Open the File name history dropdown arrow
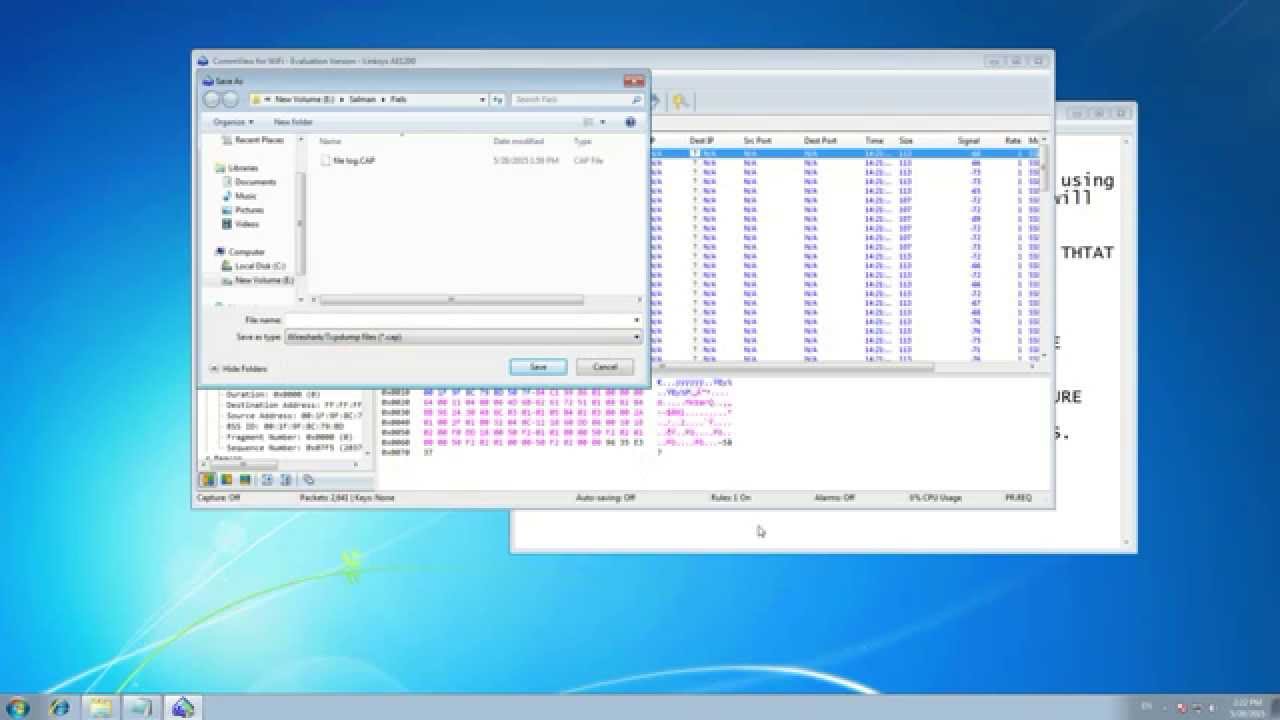 point(637,320)
